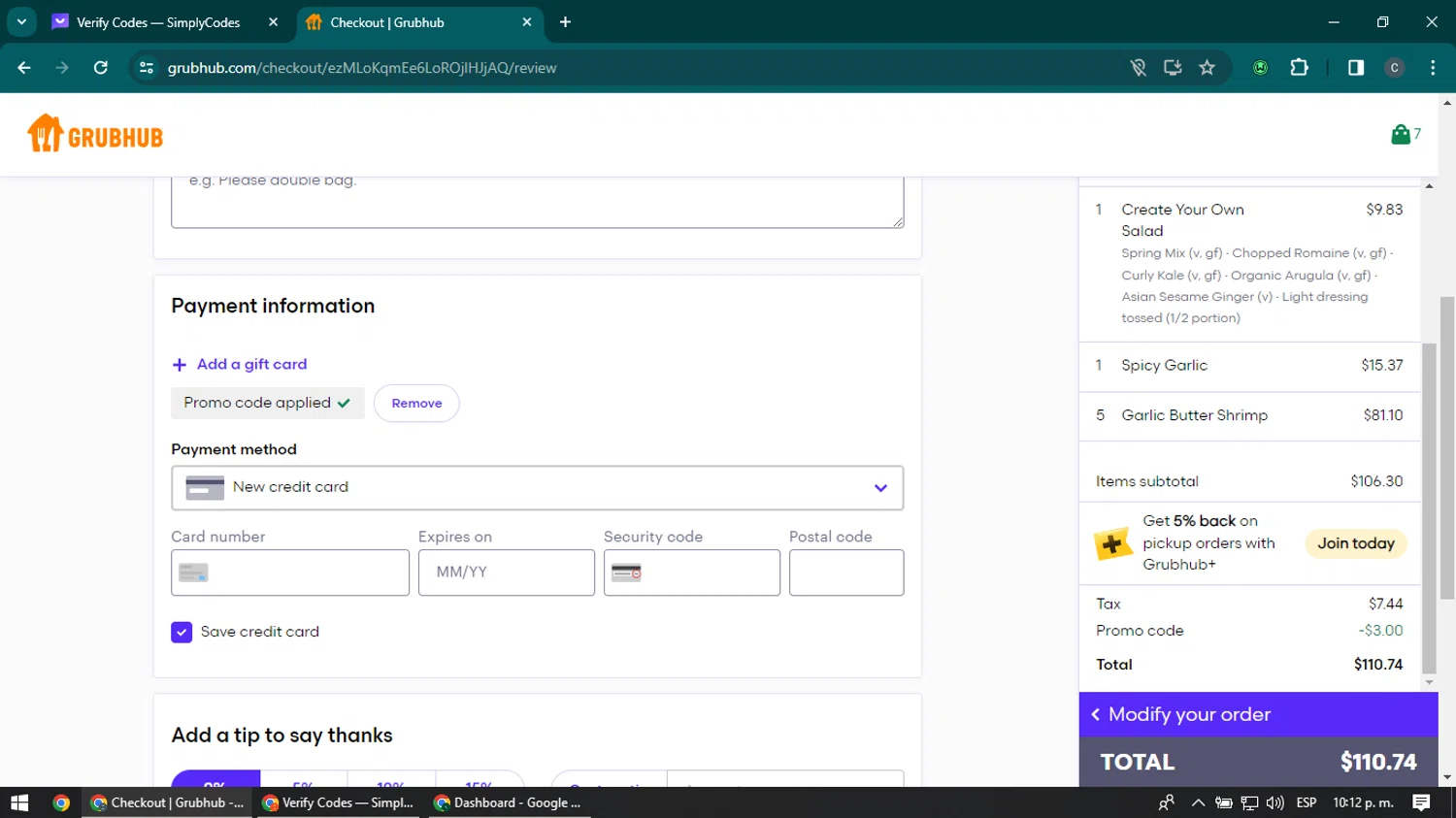Bookmark this page with the star icon
This screenshot has height=818, width=1456.
[x=1207, y=68]
